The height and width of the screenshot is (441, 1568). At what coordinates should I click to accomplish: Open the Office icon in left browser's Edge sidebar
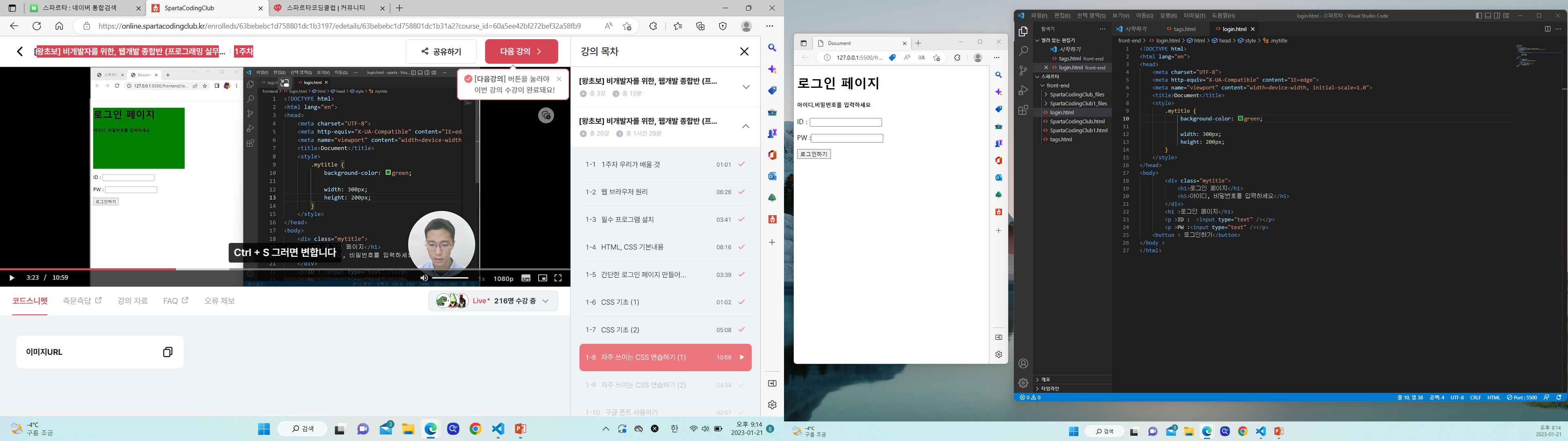click(772, 155)
